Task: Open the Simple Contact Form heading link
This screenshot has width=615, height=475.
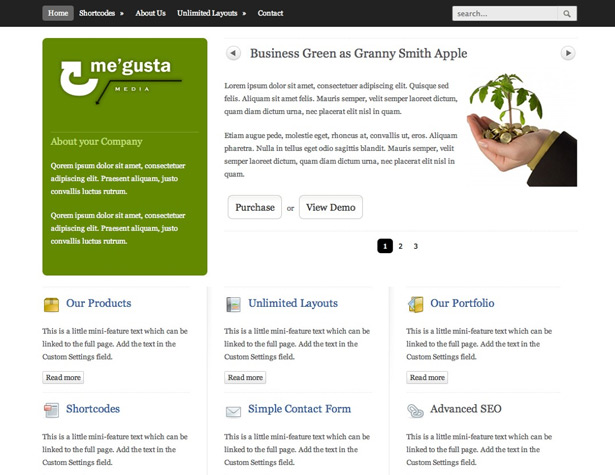Action: pyautogui.click(x=299, y=409)
